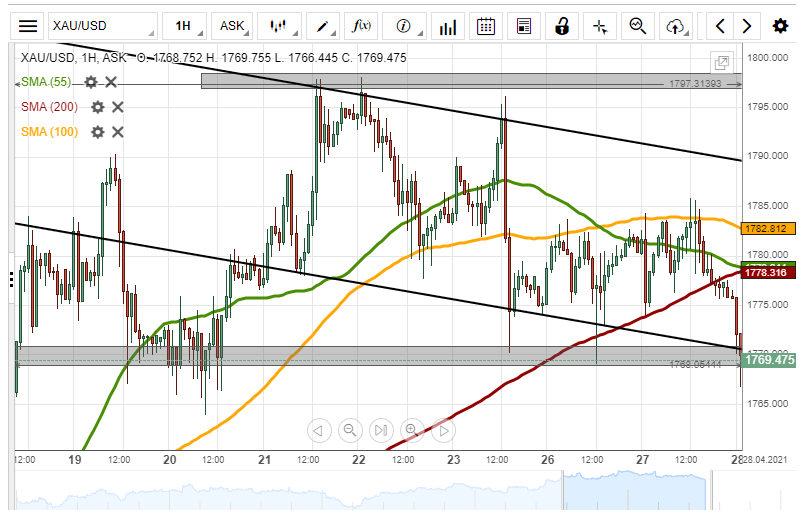Open the XAU/USD instrument selector
This screenshot has width=799, height=513.
tap(102, 26)
